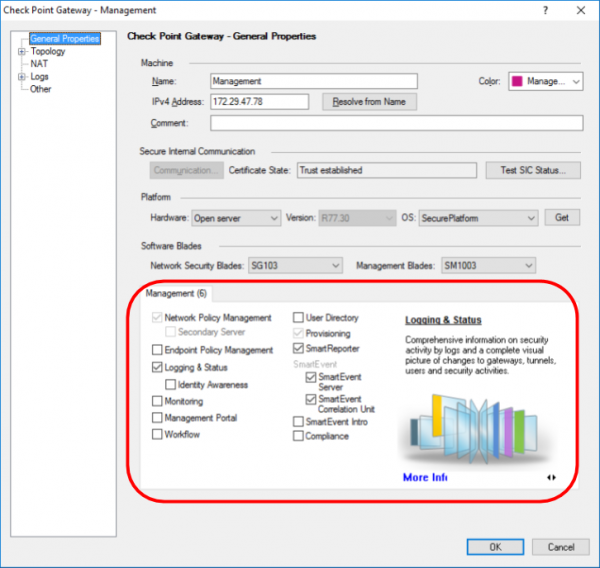Expand the Logs tree node

point(21,76)
